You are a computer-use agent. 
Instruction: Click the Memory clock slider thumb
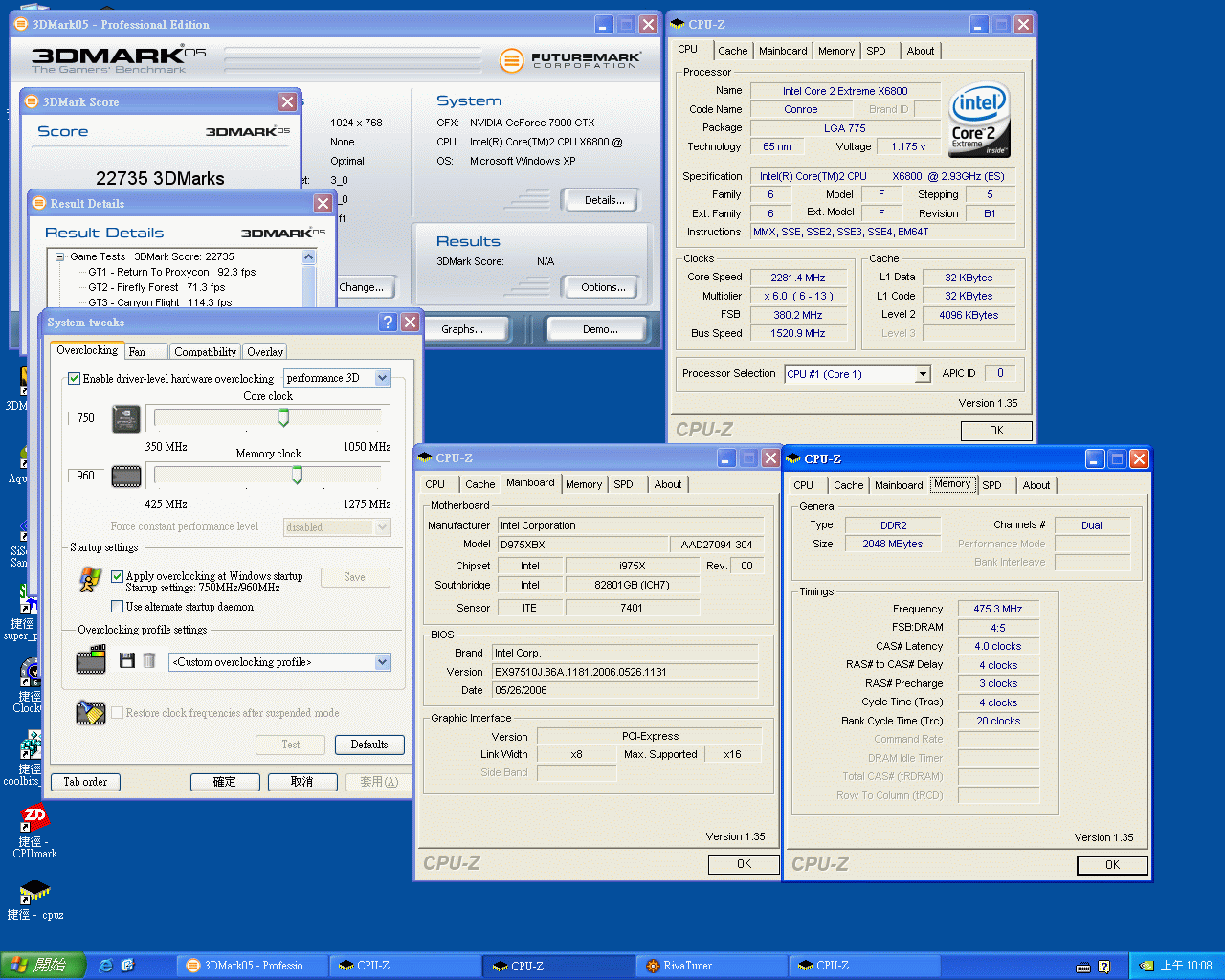[297, 475]
